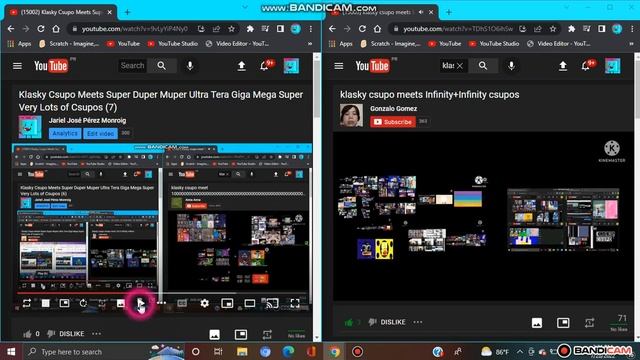Open Microsoft Edge from the taskbar
The height and width of the screenshot is (360, 640).
(x=288, y=351)
